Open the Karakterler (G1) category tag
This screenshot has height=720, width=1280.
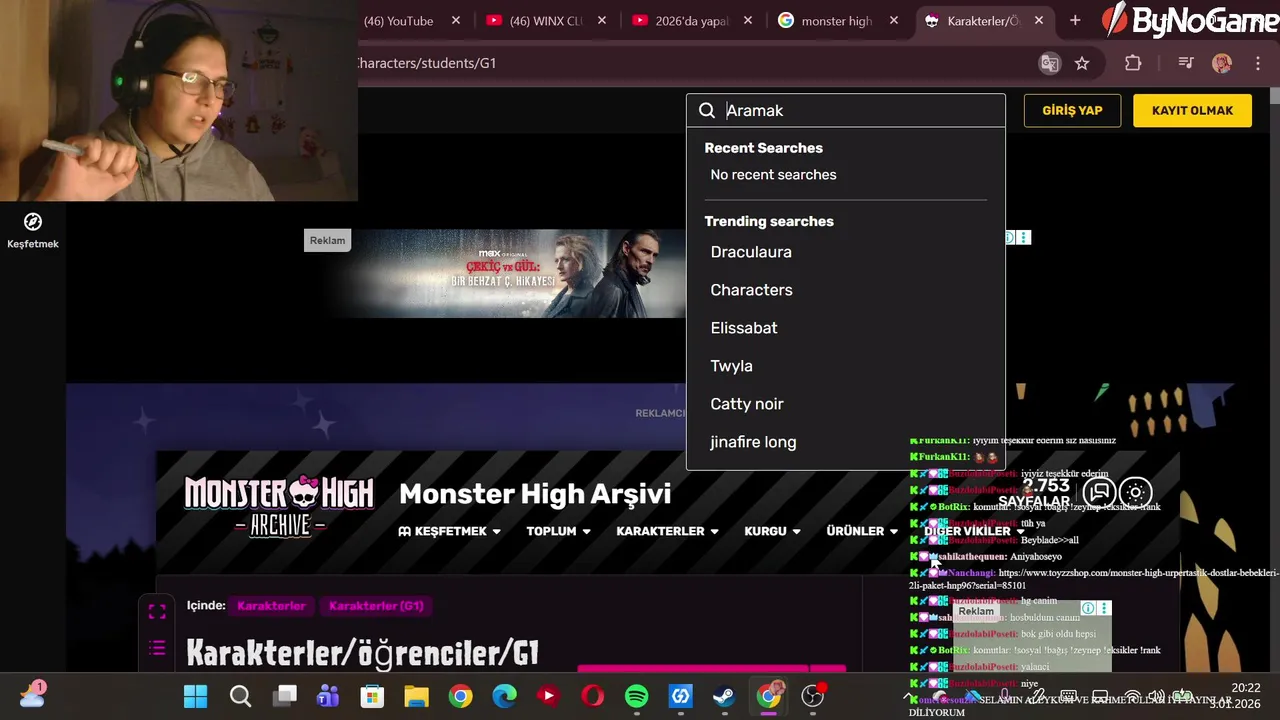click(376, 606)
